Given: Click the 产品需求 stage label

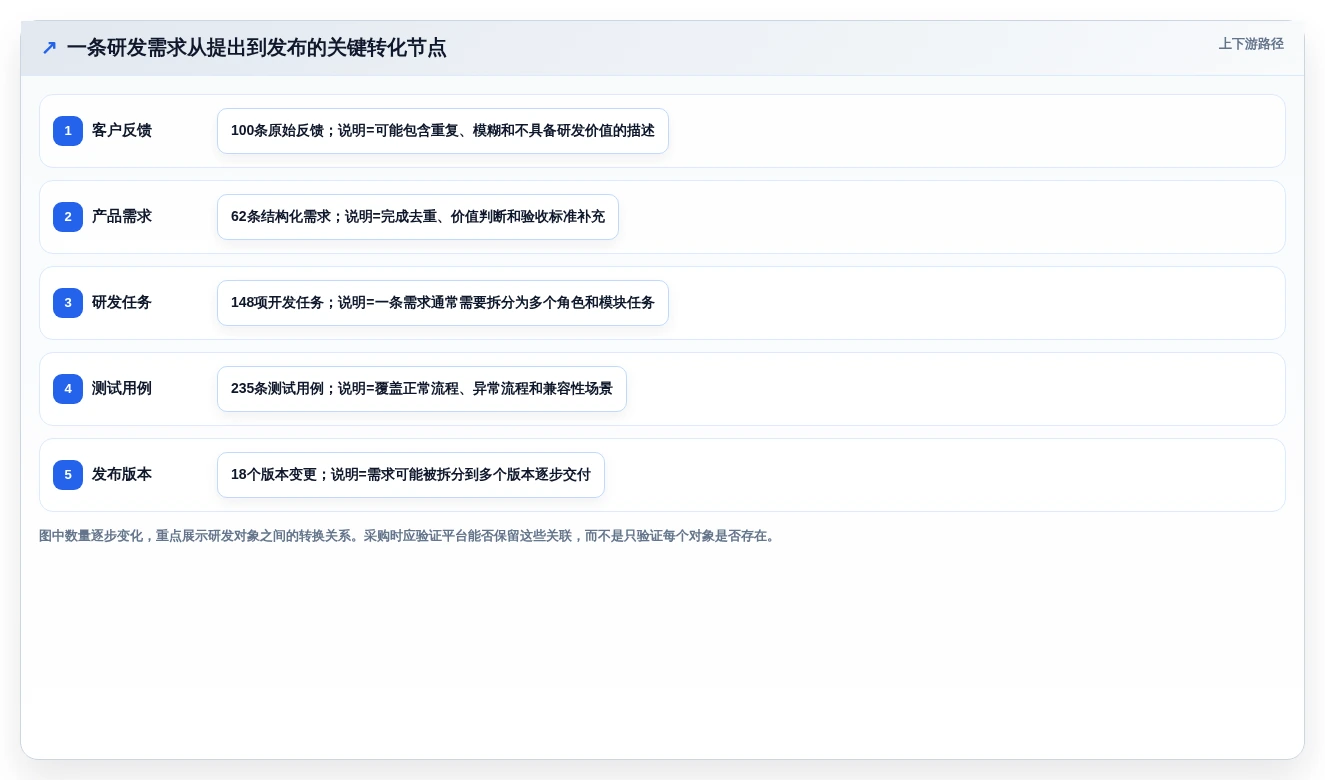Looking at the screenshot, I should (122, 217).
